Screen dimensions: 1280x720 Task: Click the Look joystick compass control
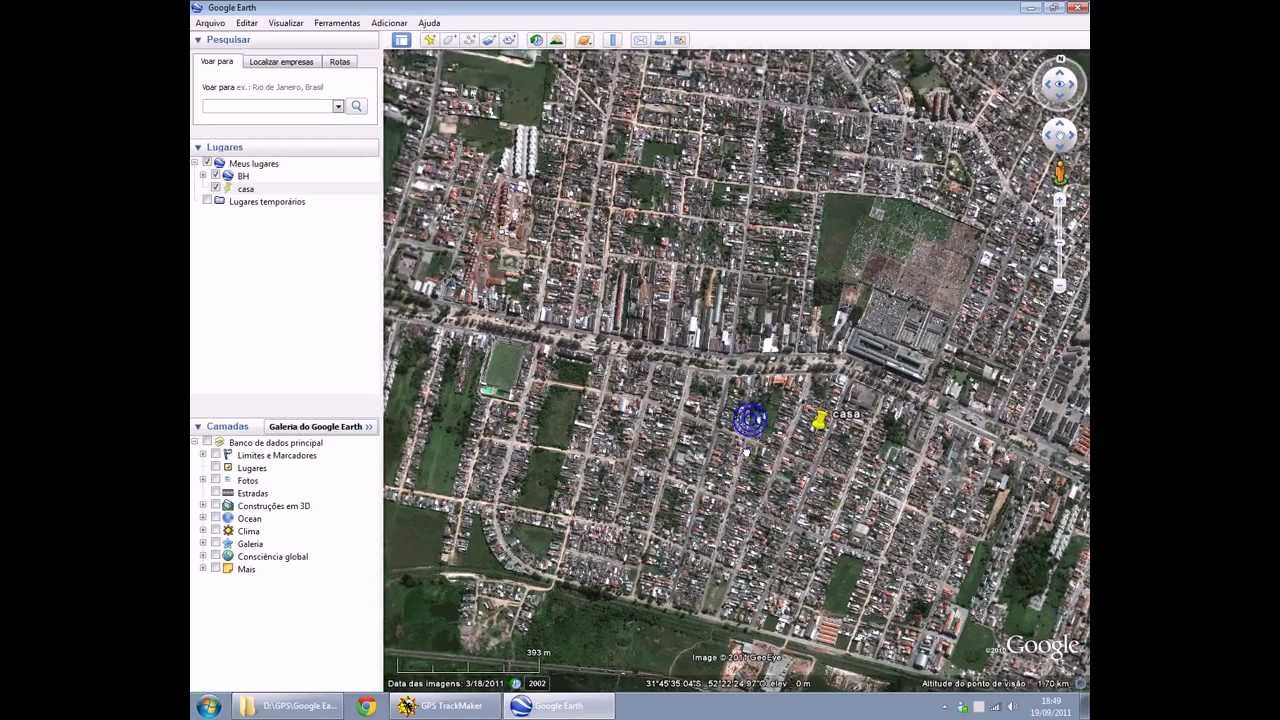(1059, 84)
